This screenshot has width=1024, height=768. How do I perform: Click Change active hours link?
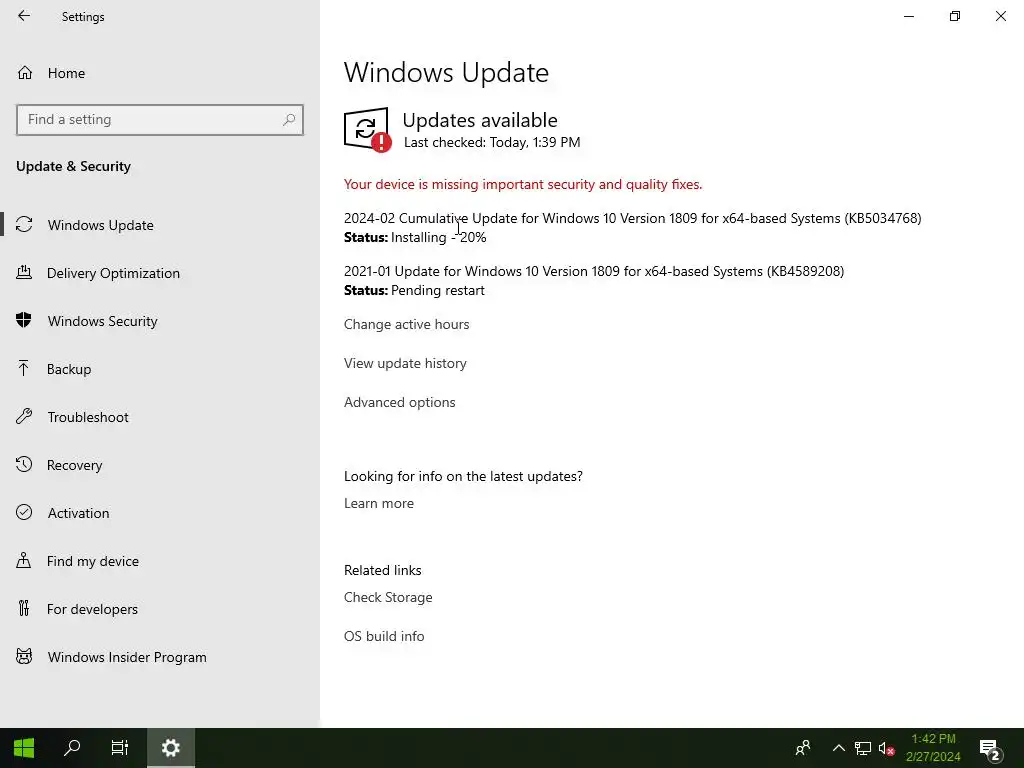coord(406,324)
